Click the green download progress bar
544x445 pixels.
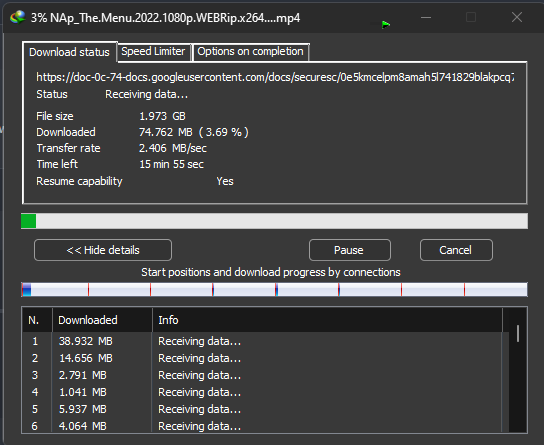click(x=274, y=221)
